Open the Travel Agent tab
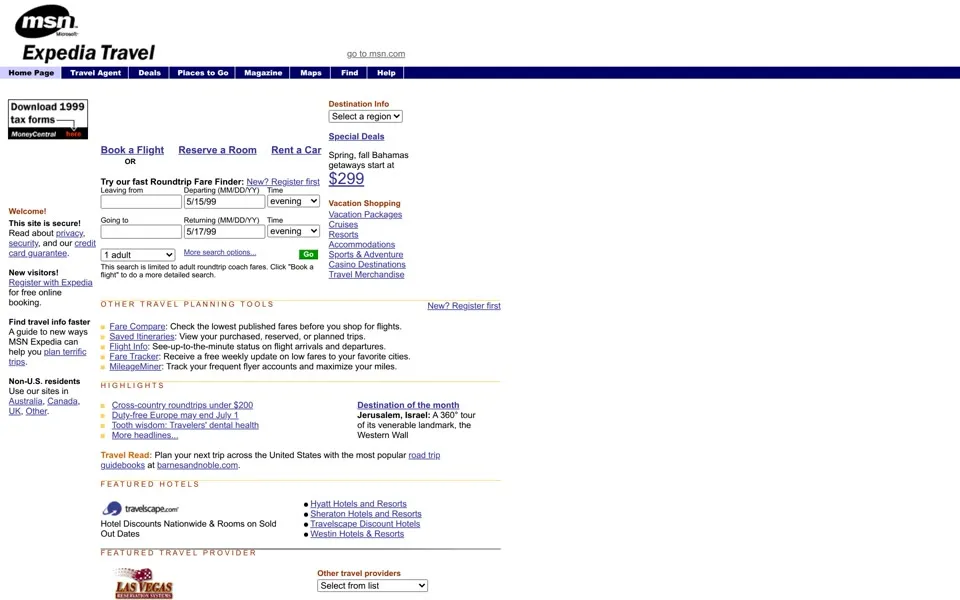960x600 pixels. pyautogui.click(x=96, y=73)
